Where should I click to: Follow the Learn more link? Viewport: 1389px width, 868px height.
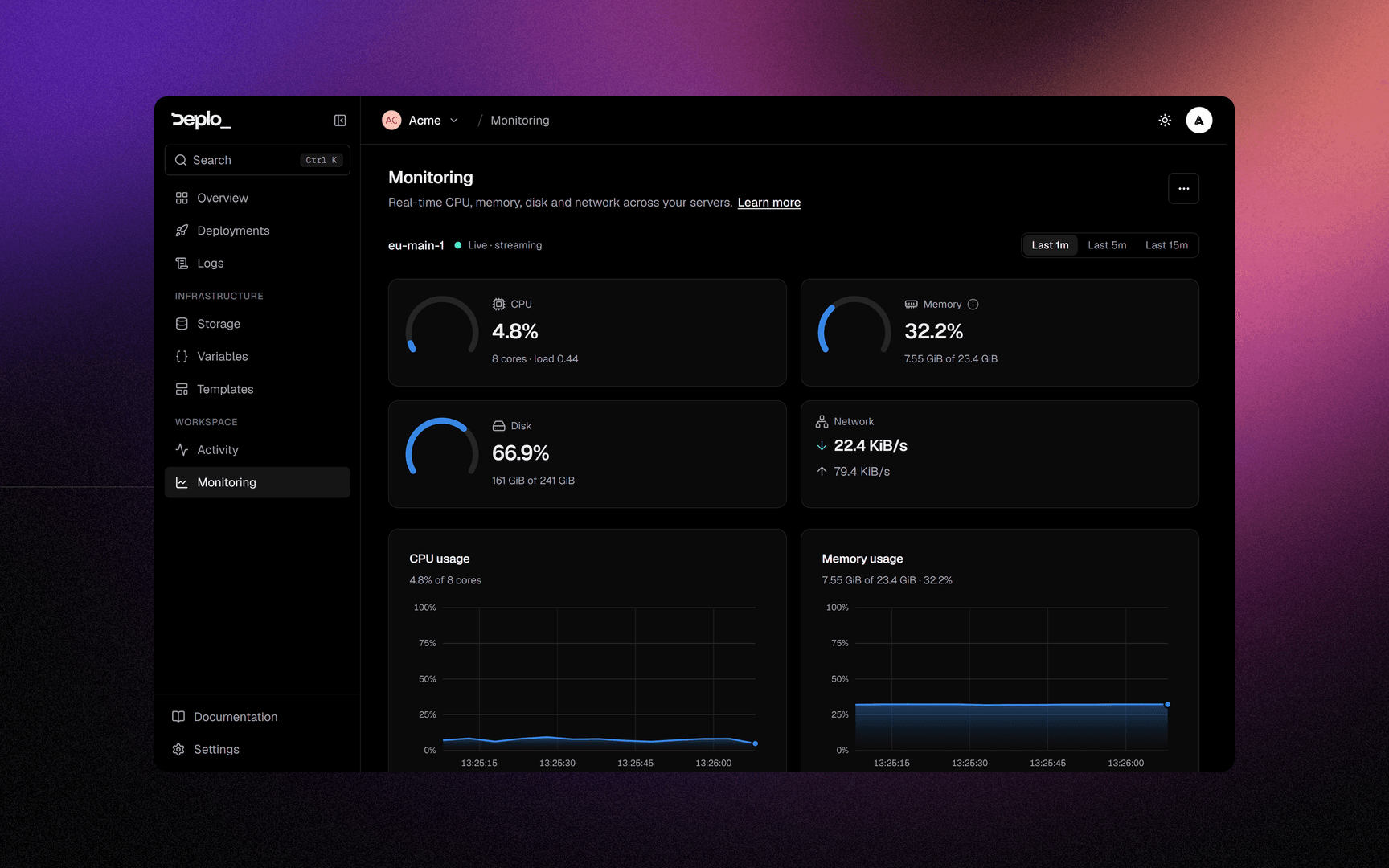click(769, 203)
